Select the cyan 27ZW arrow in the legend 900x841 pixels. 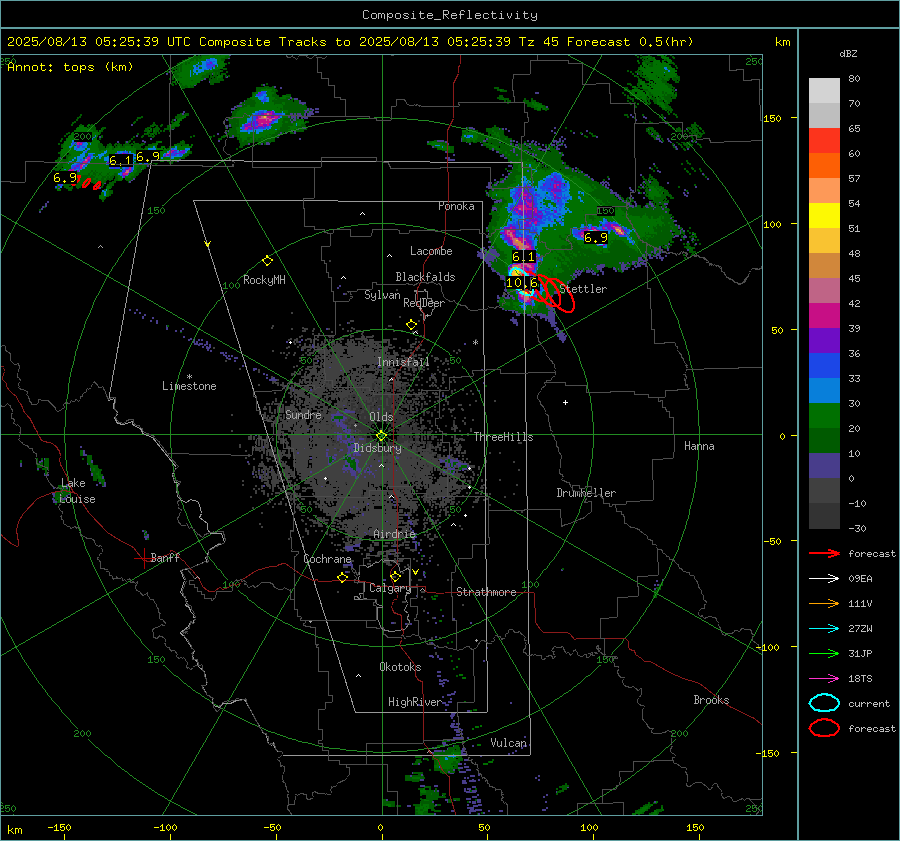824,629
